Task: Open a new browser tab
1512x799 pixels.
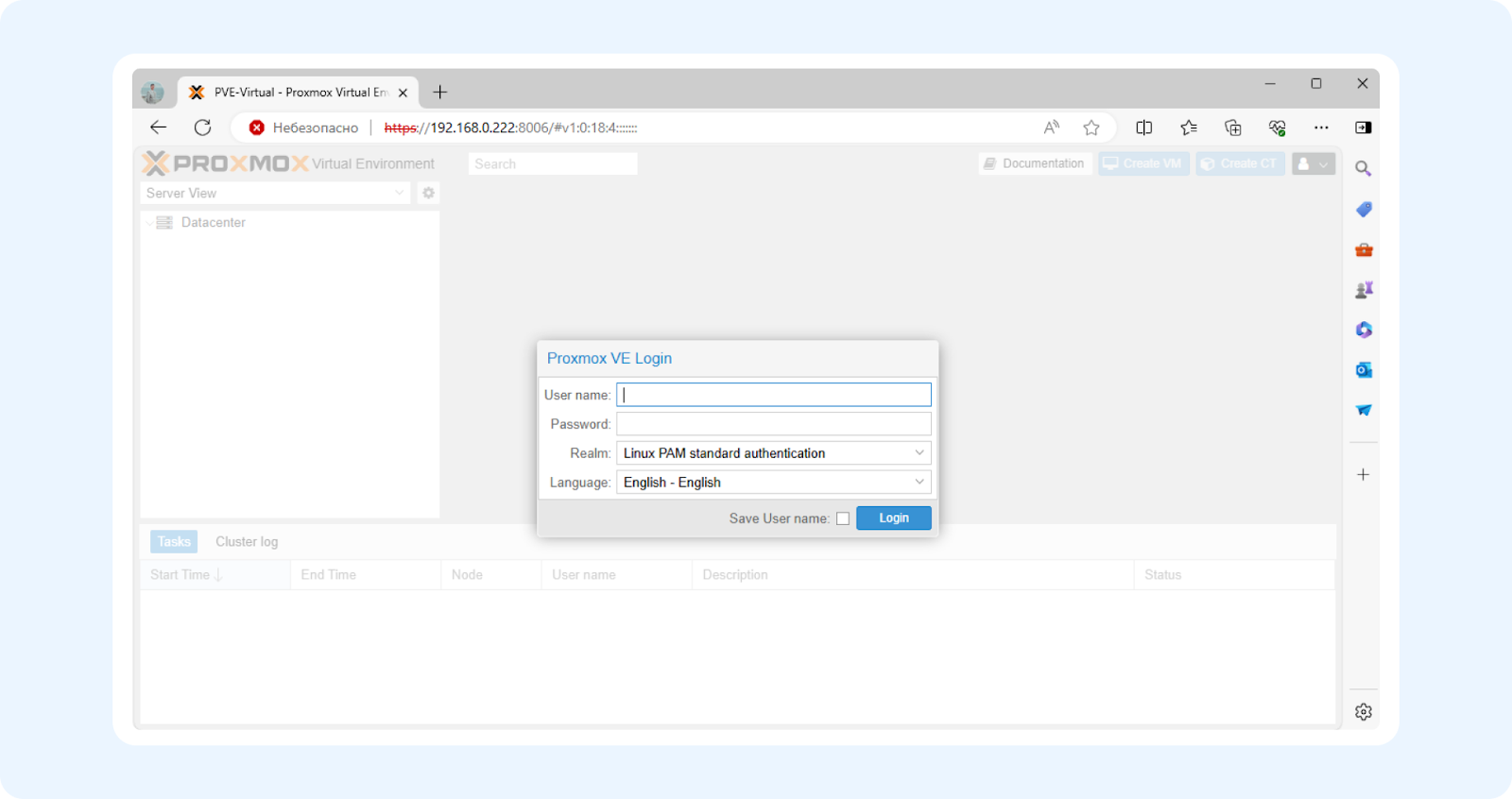Action: [439, 92]
